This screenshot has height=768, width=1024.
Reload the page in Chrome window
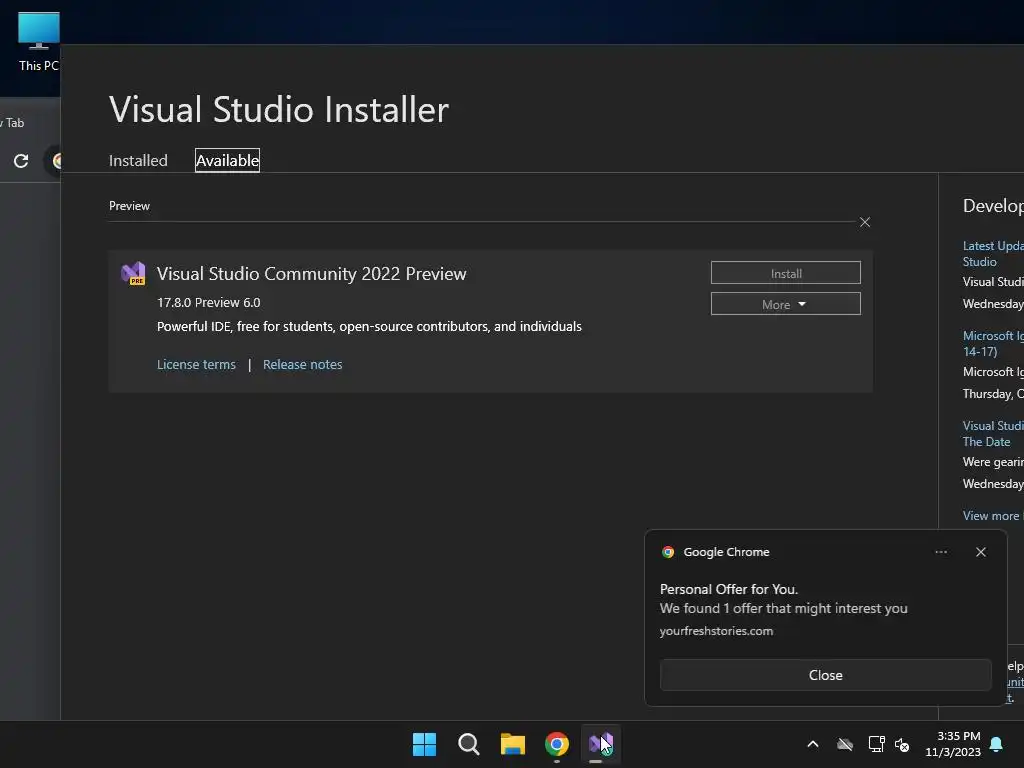pyautogui.click(x=21, y=161)
